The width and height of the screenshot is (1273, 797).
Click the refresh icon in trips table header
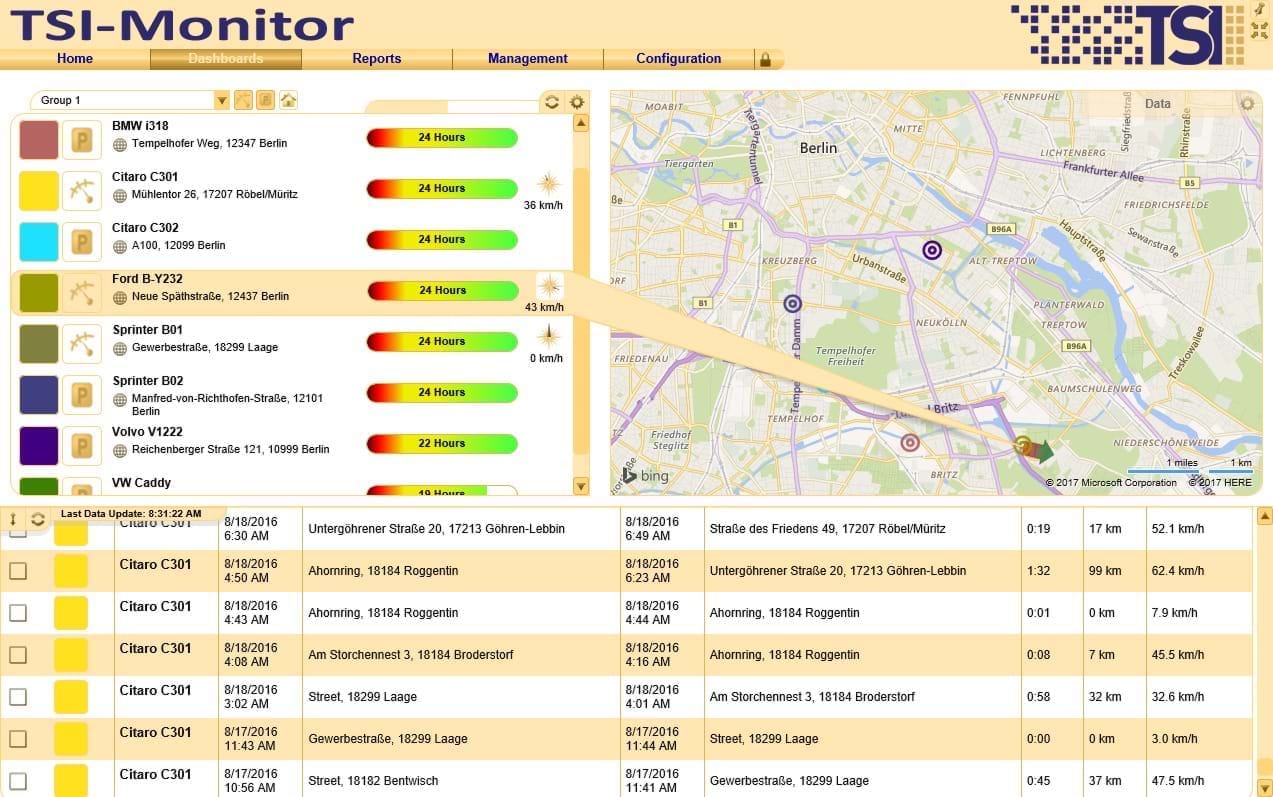coord(38,519)
